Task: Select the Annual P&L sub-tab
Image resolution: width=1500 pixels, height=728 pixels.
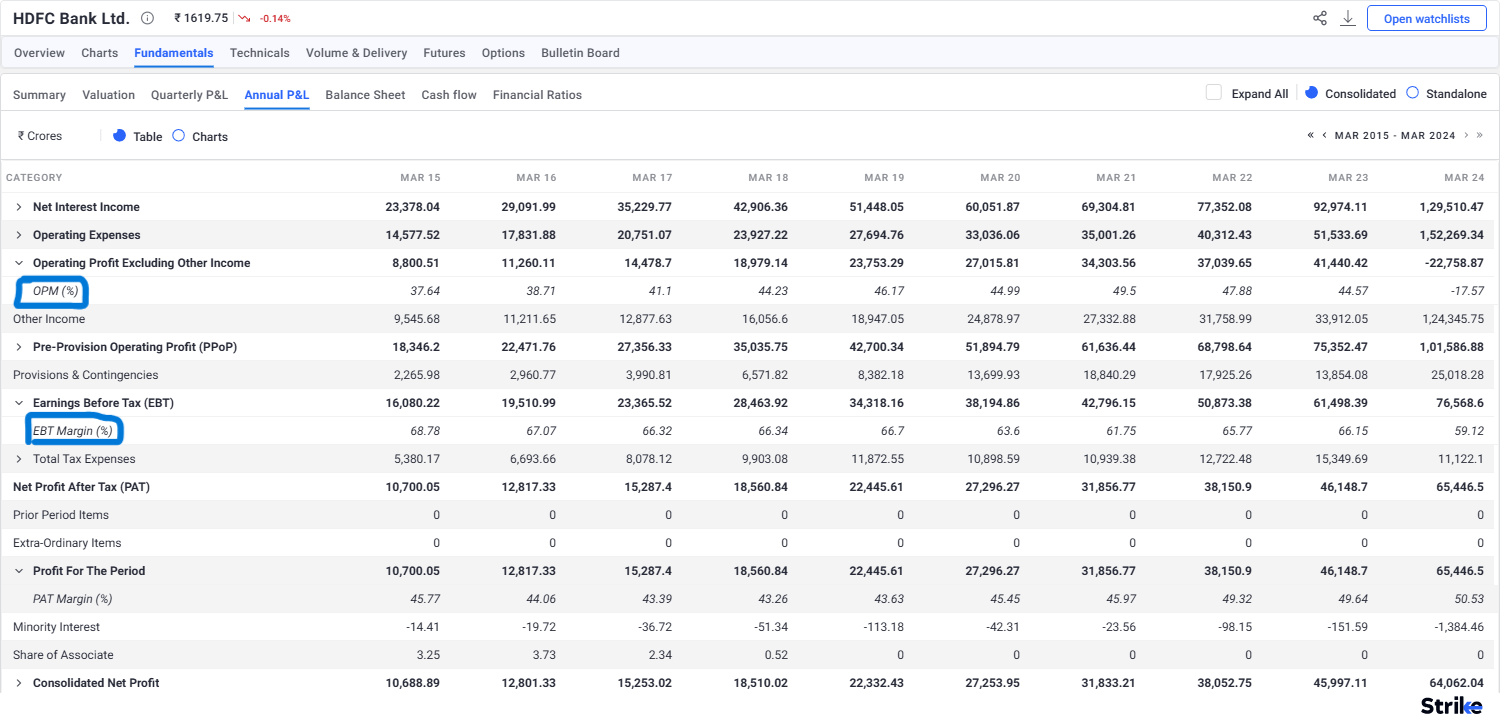Action: pyautogui.click(x=277, y=95)
